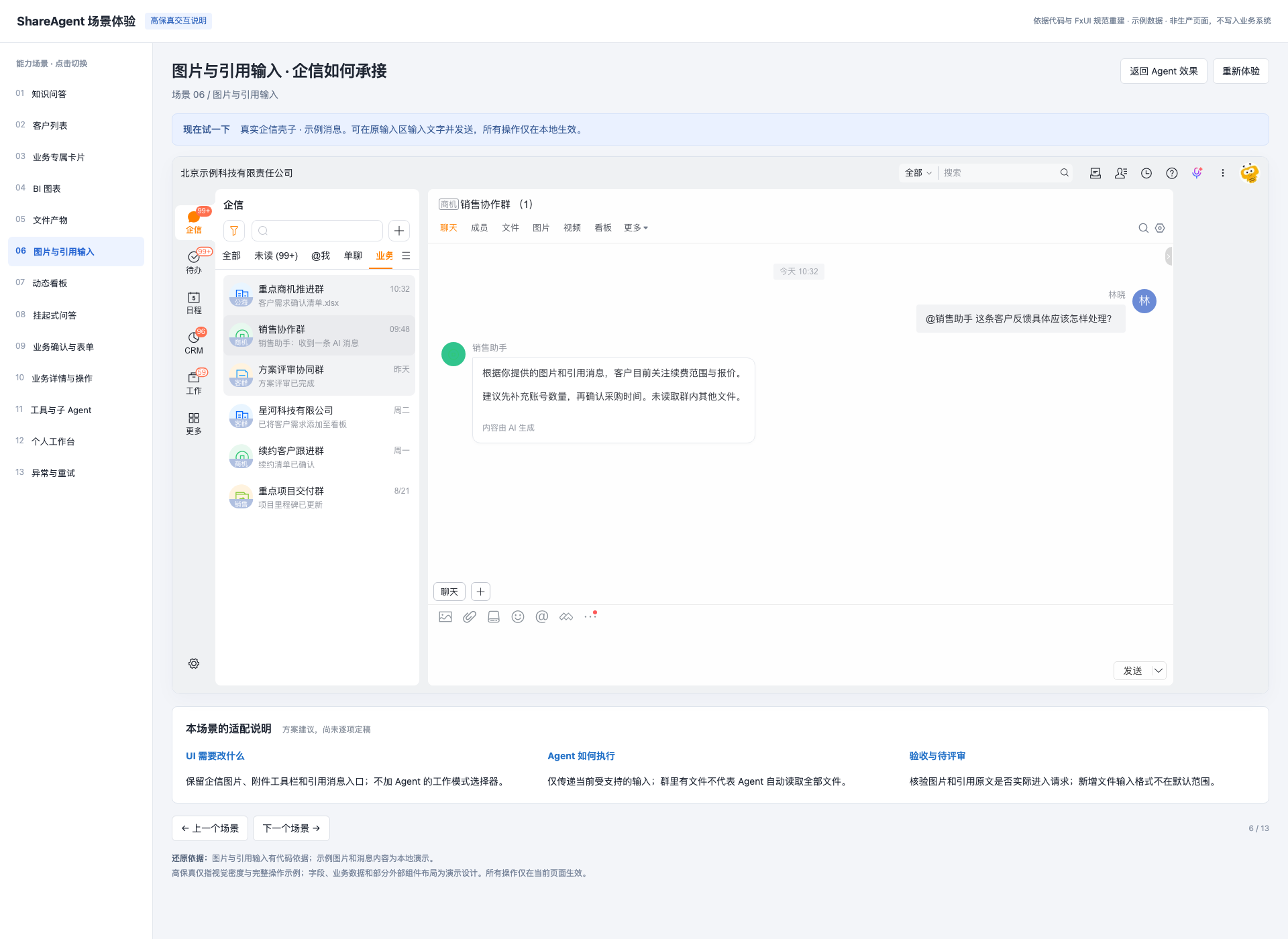Click the attachment paperclip icon
The height and width of the screenshot is (939, 1288).
tap(470, 616)
